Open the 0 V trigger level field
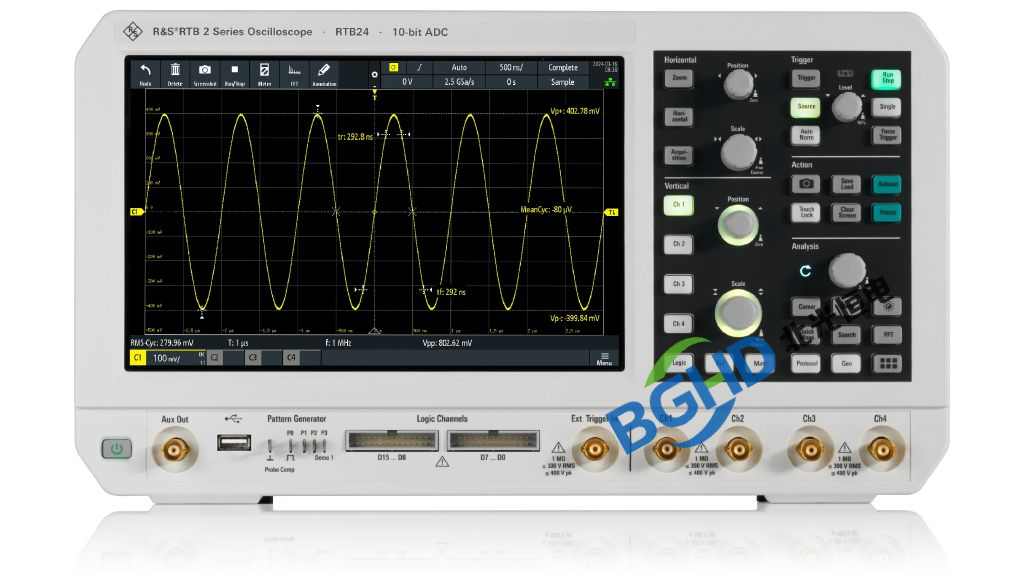Image resolution: width=1024 pixels, height=576 pixels. pyautogui.click(x=407, y=82)
